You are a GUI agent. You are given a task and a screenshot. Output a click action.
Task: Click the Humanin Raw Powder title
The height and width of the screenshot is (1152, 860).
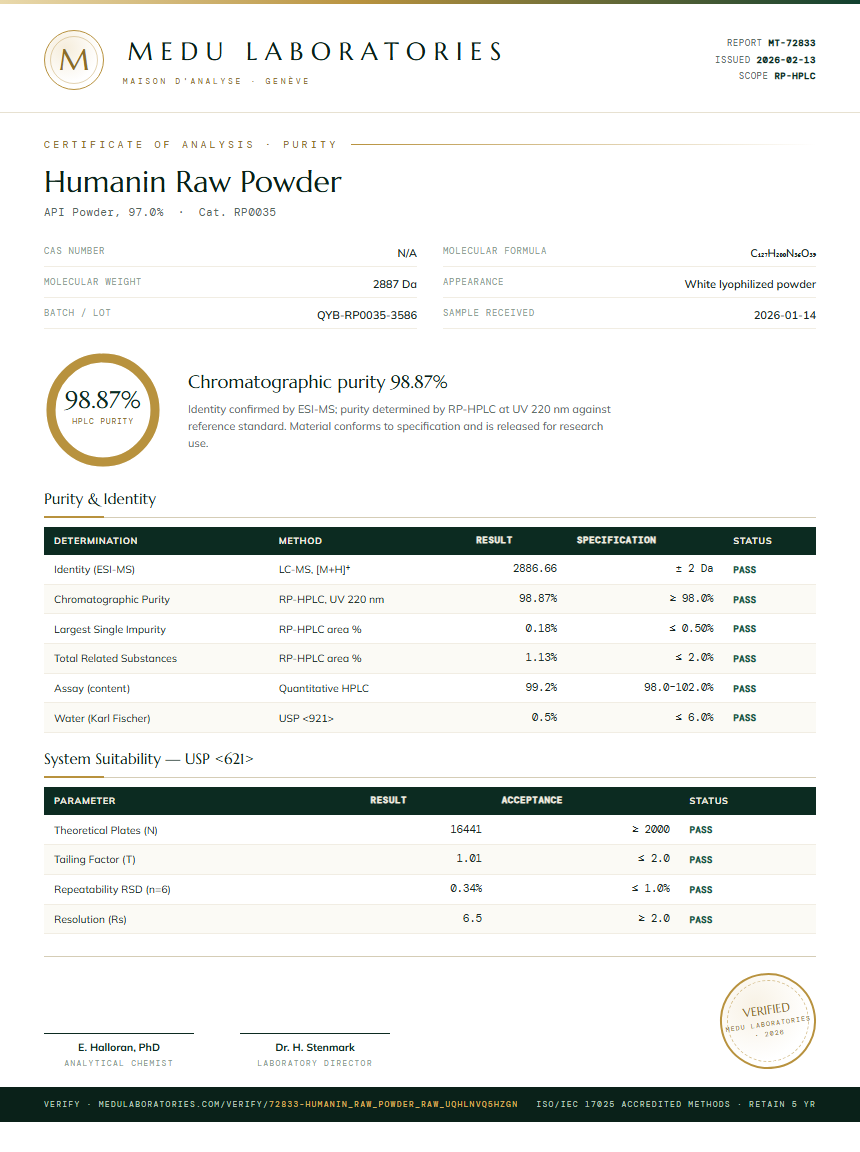pos(192,182)
